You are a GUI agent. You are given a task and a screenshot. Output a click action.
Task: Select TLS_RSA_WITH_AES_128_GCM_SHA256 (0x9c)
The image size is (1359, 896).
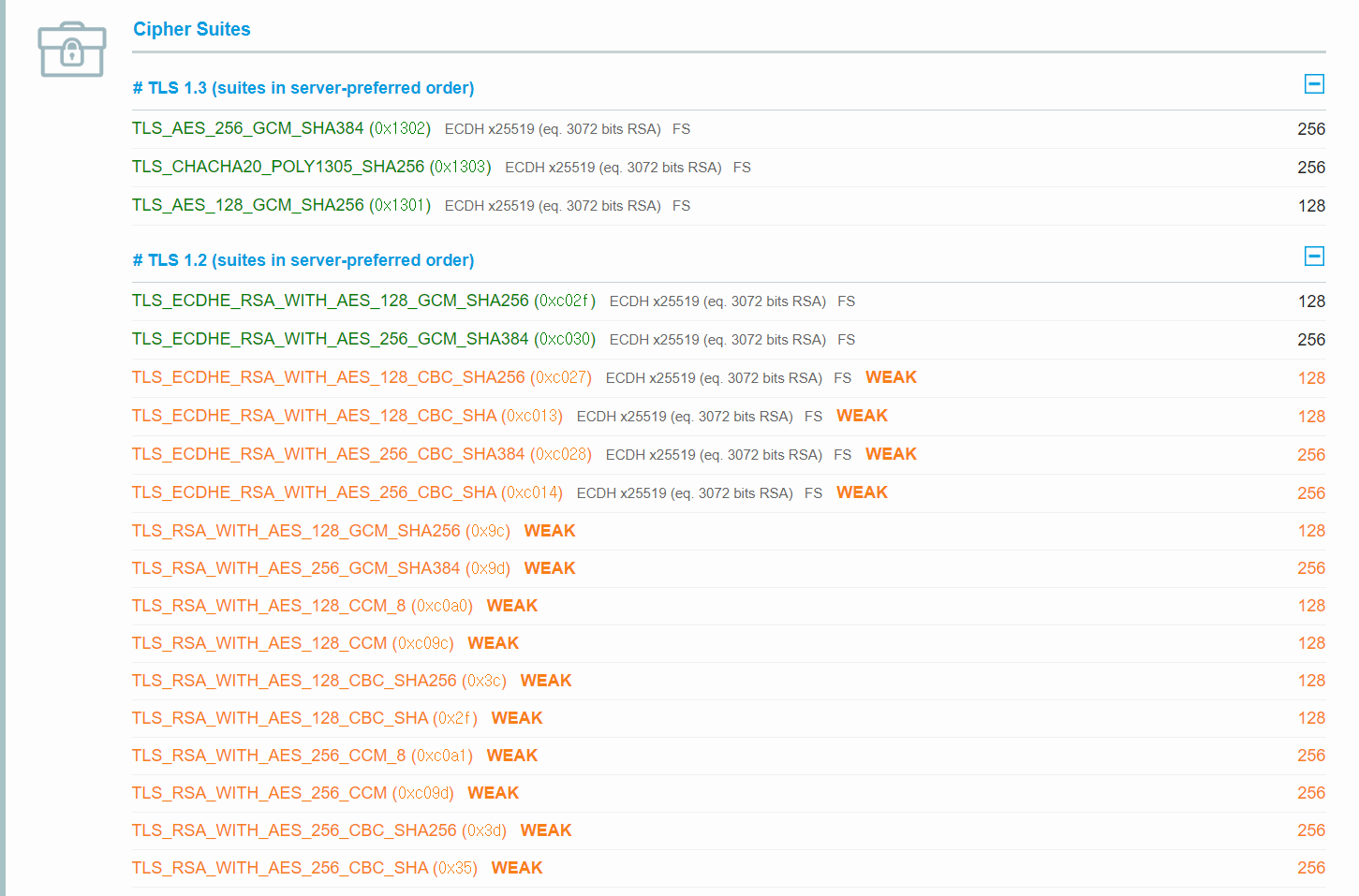(x=321, y=531)
